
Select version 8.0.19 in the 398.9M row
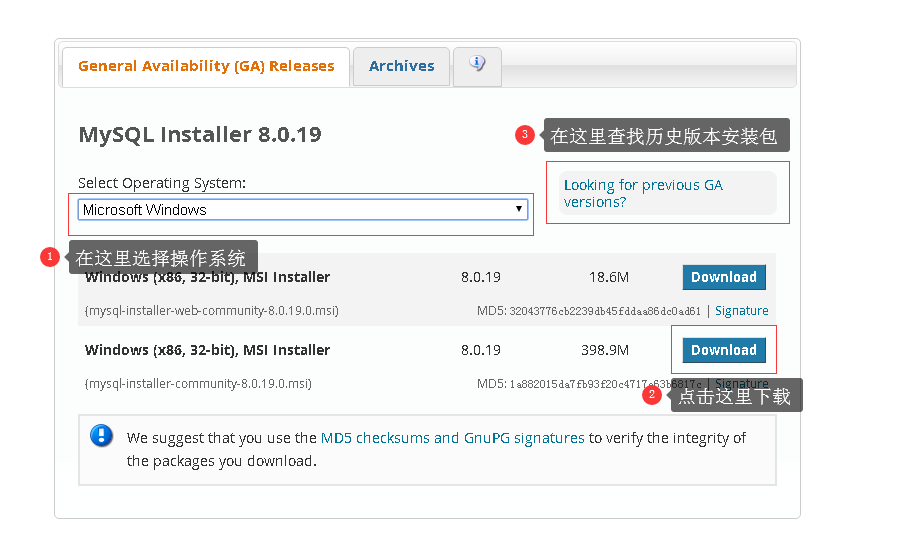click(x=481, y=350)
